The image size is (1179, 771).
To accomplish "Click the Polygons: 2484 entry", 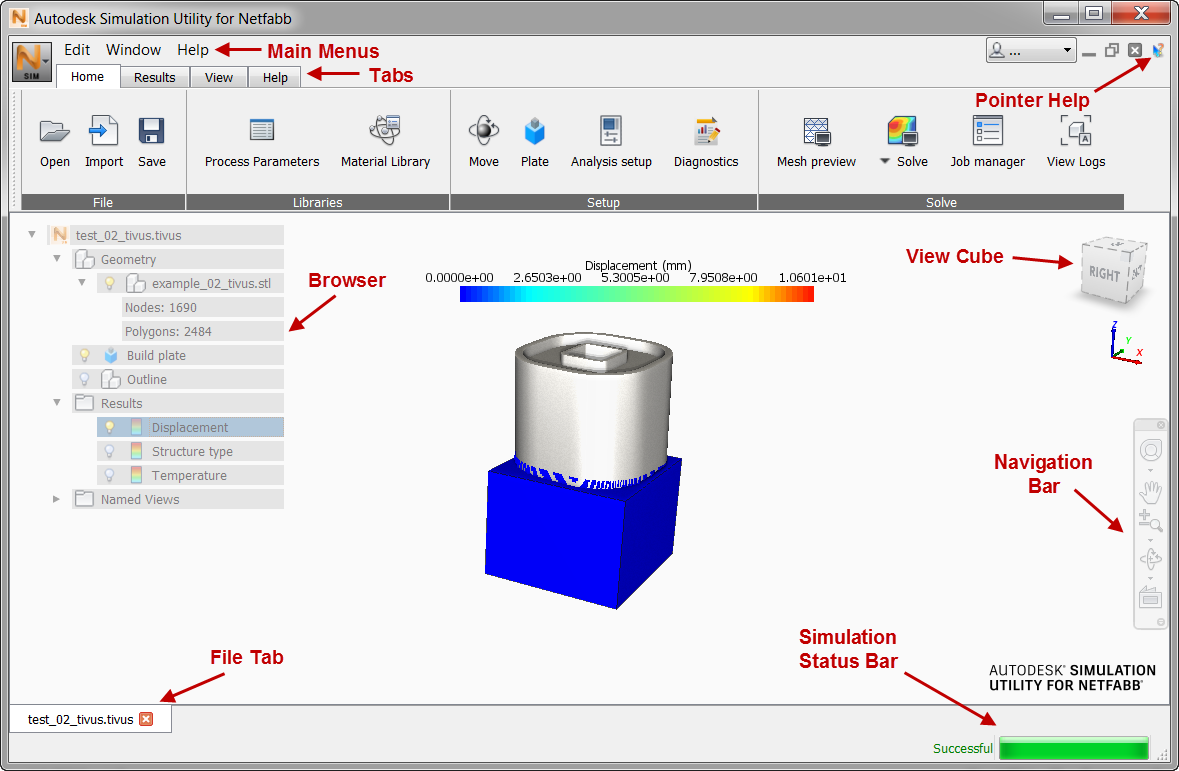I will pos(202,331).
